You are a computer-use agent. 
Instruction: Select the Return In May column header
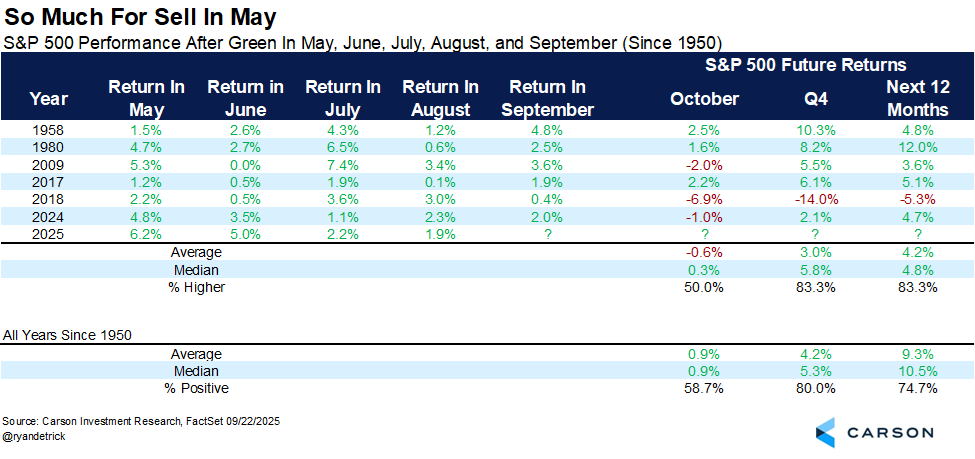[x=146, y=98]
